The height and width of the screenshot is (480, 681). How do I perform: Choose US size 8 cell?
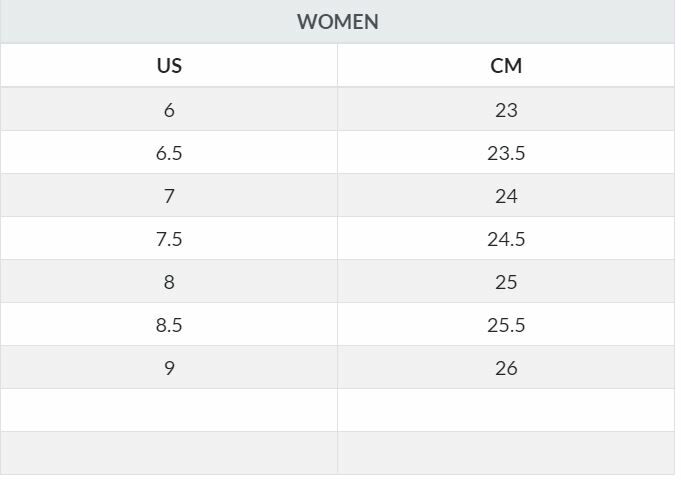coord(169,281)
